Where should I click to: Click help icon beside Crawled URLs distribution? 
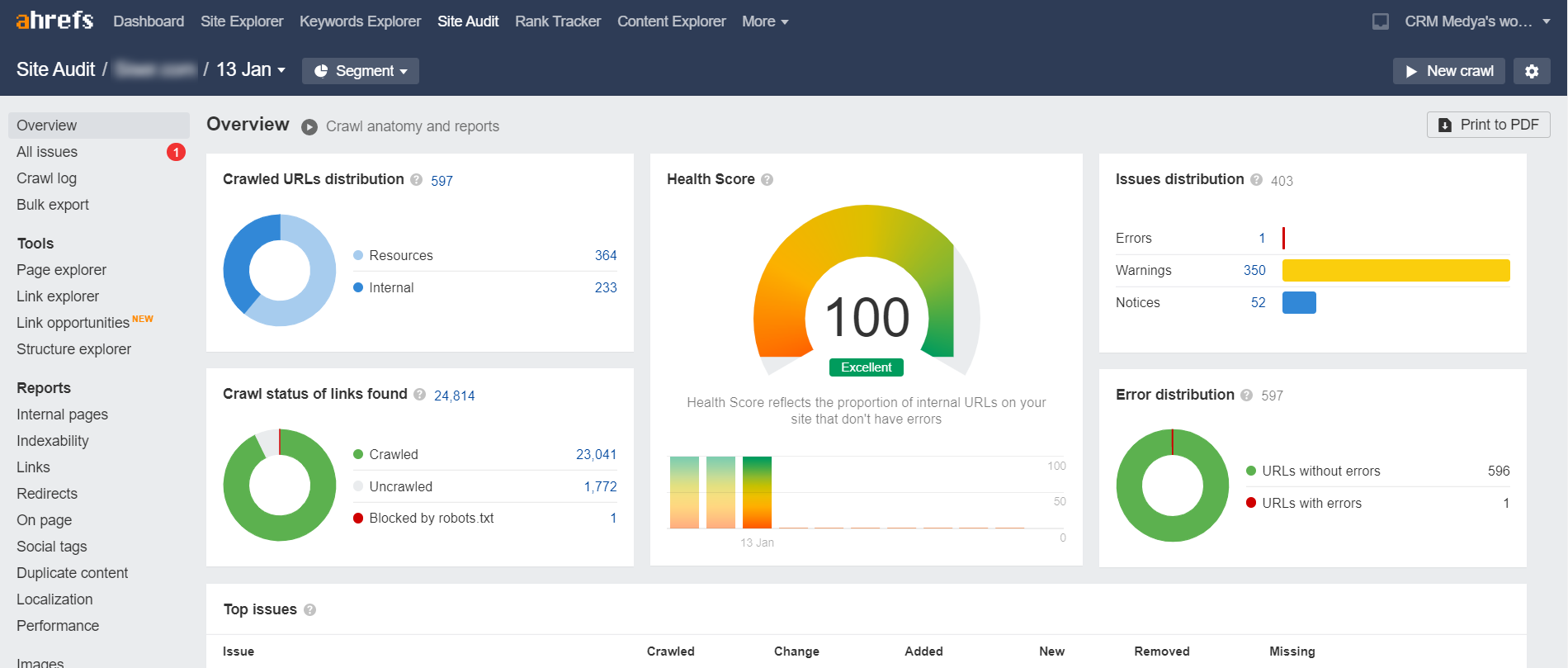point(417,180)
